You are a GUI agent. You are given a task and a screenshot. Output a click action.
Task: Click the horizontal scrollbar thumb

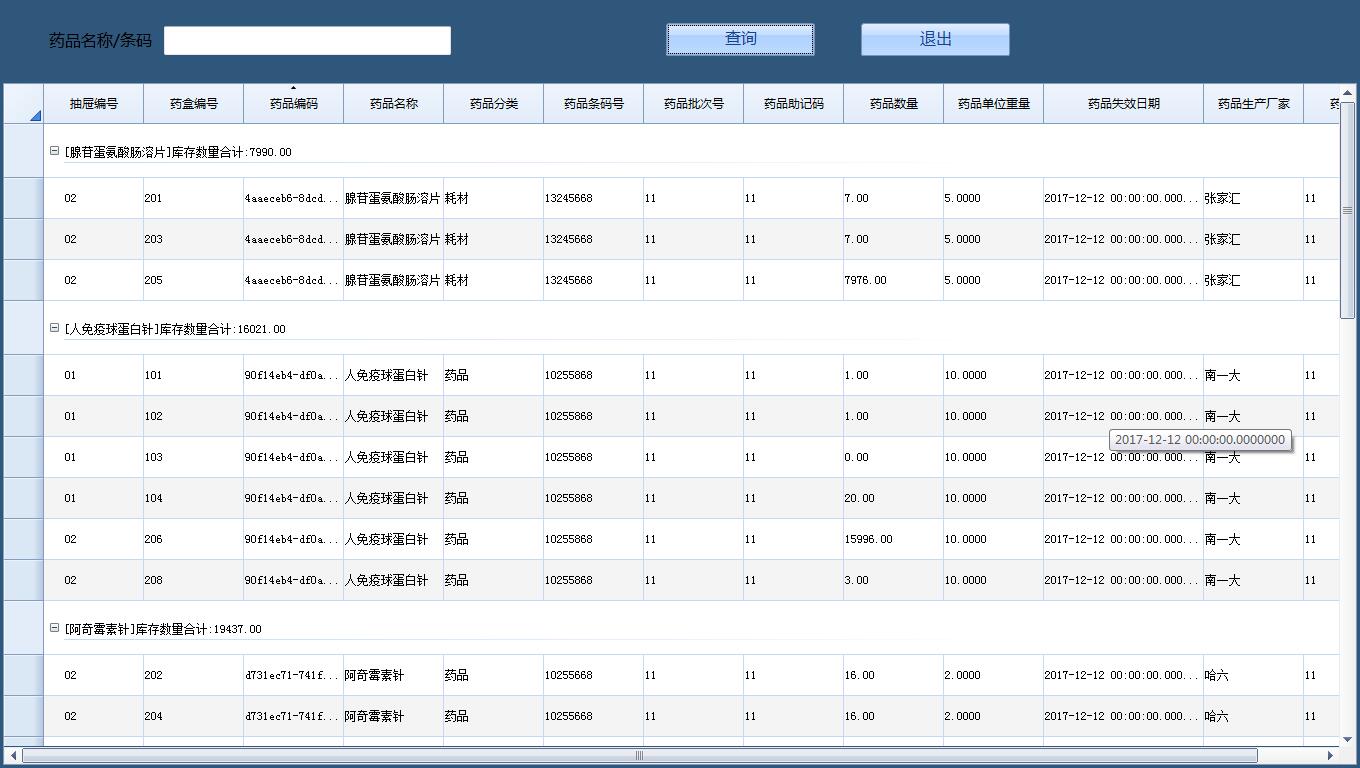click(639, 755)
